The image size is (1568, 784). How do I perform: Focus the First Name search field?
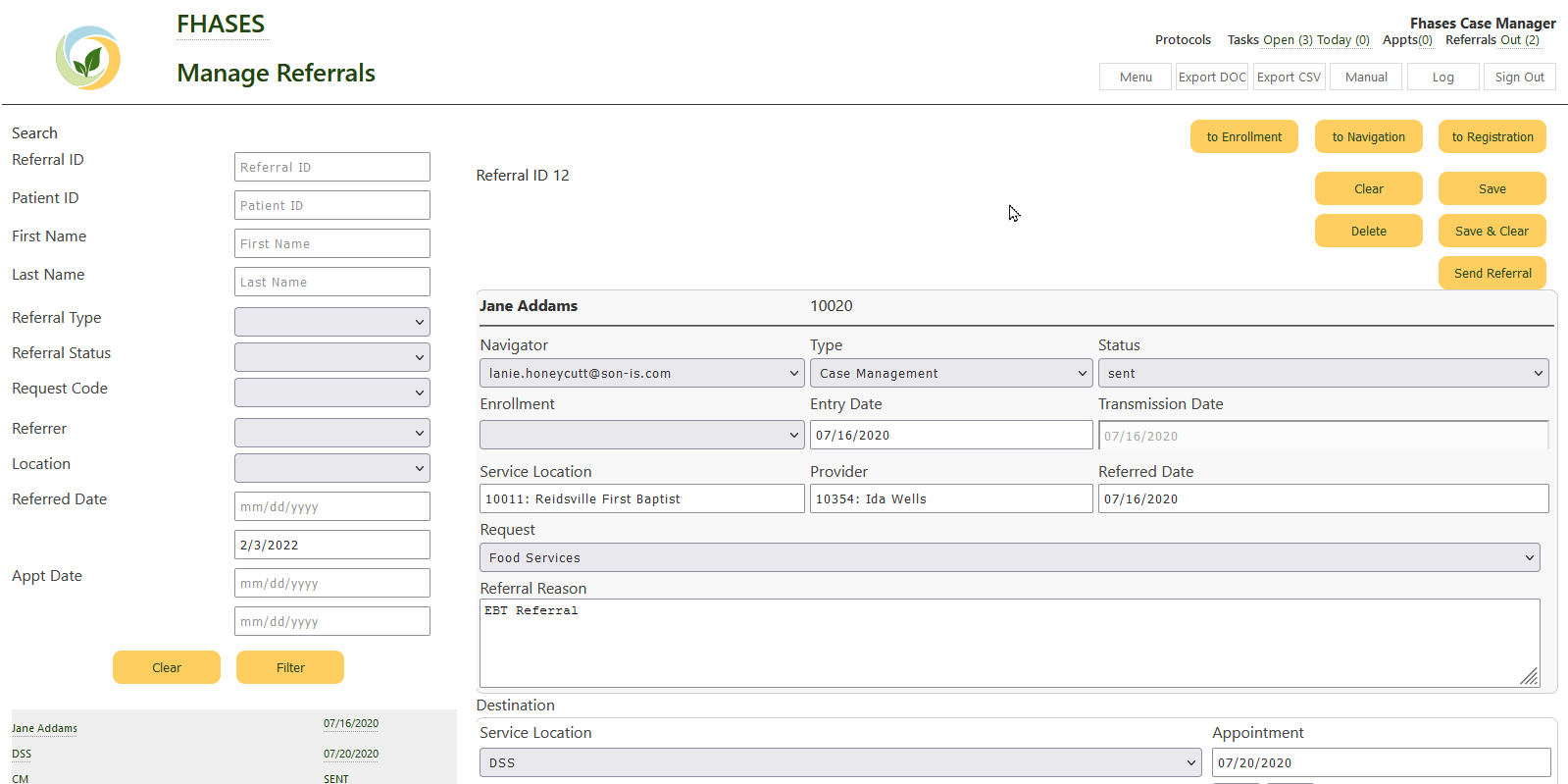[x=332, y=243]
